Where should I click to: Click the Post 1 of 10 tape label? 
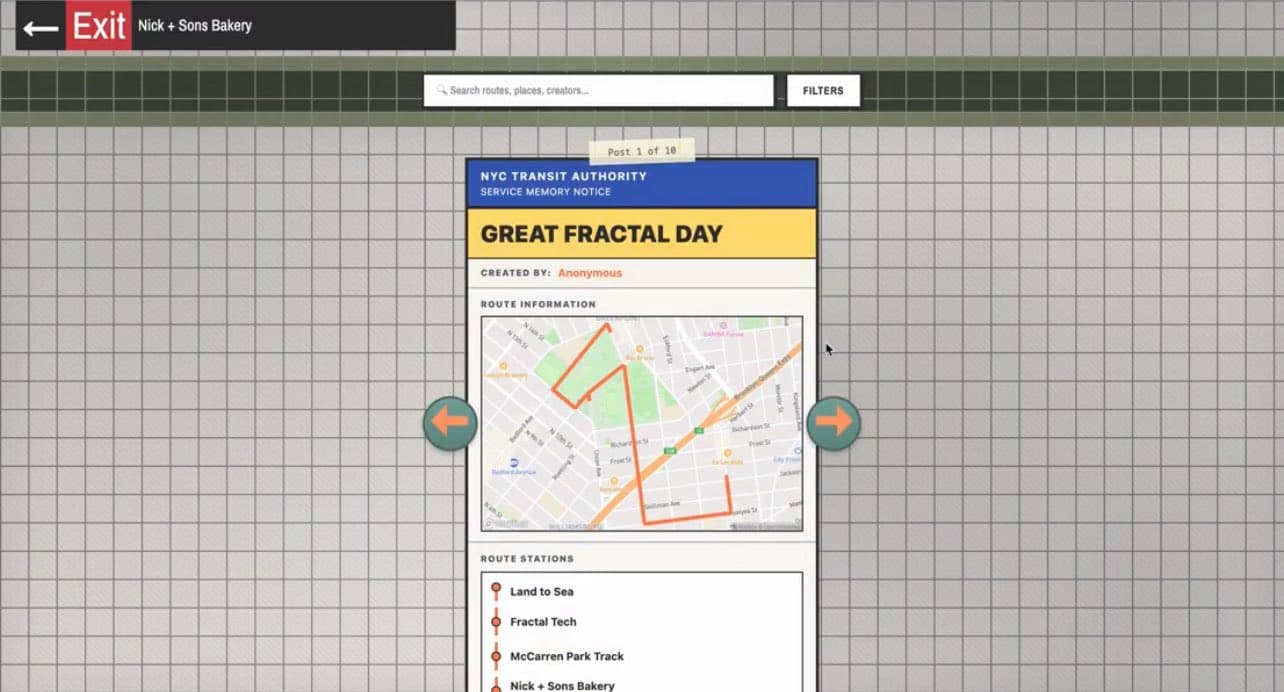(642, 151)
